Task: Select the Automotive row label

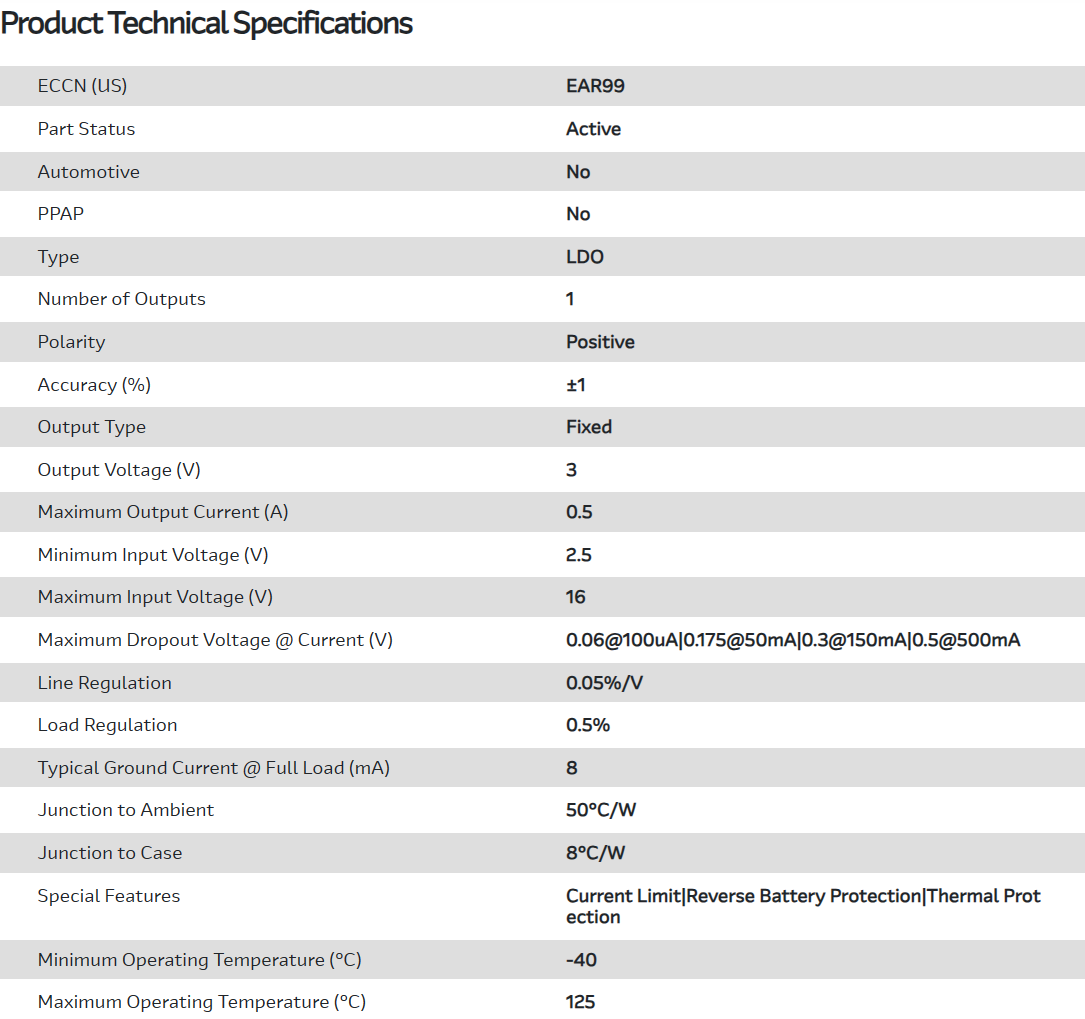Action: tap(88, 172)
